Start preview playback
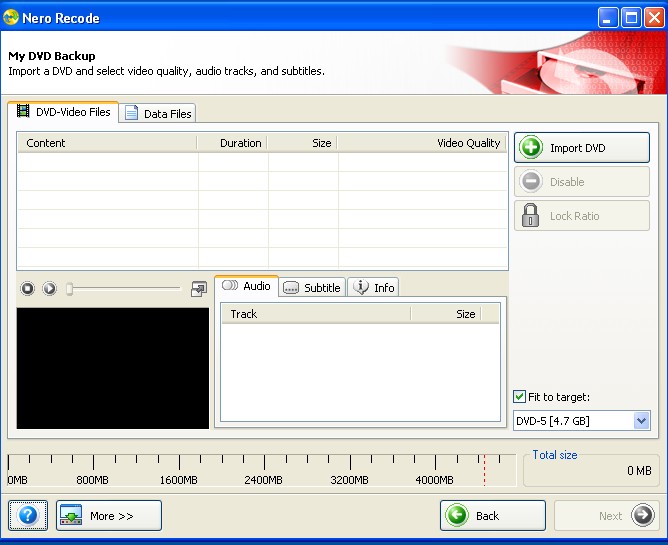Screen dimensions: 668x545 click(49, 288)
